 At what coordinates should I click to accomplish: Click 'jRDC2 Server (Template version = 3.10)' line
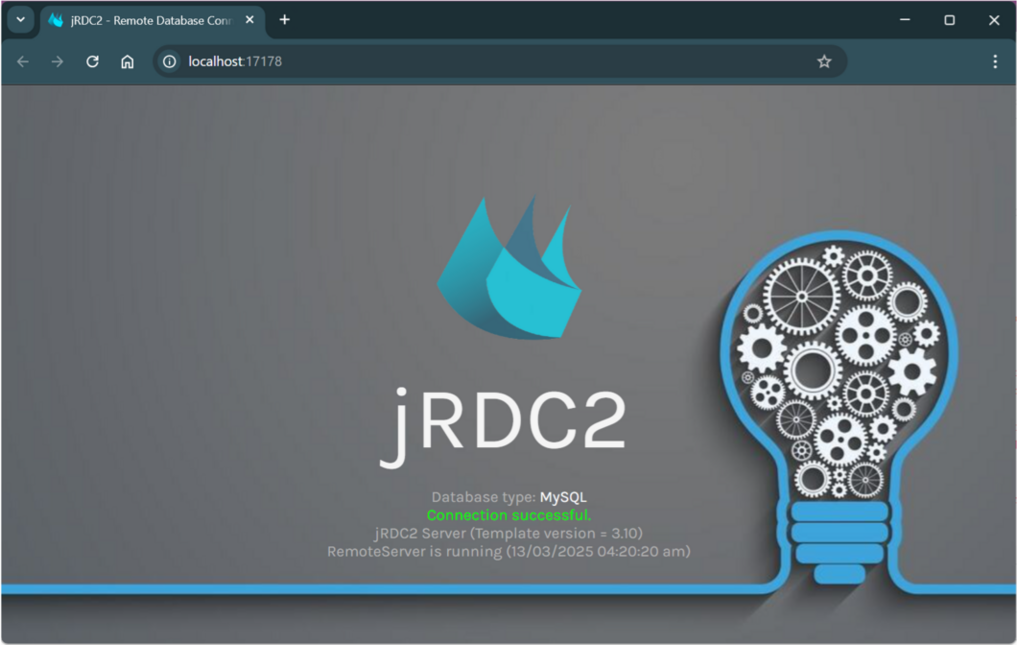pyautogui.click(x=508, y=533)
